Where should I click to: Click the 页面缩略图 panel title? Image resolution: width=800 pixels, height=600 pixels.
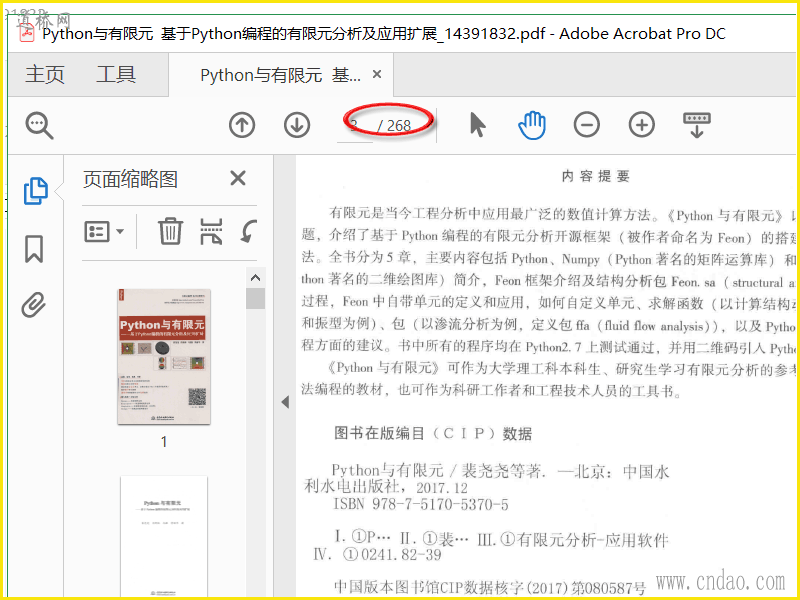tap(130, 179)
